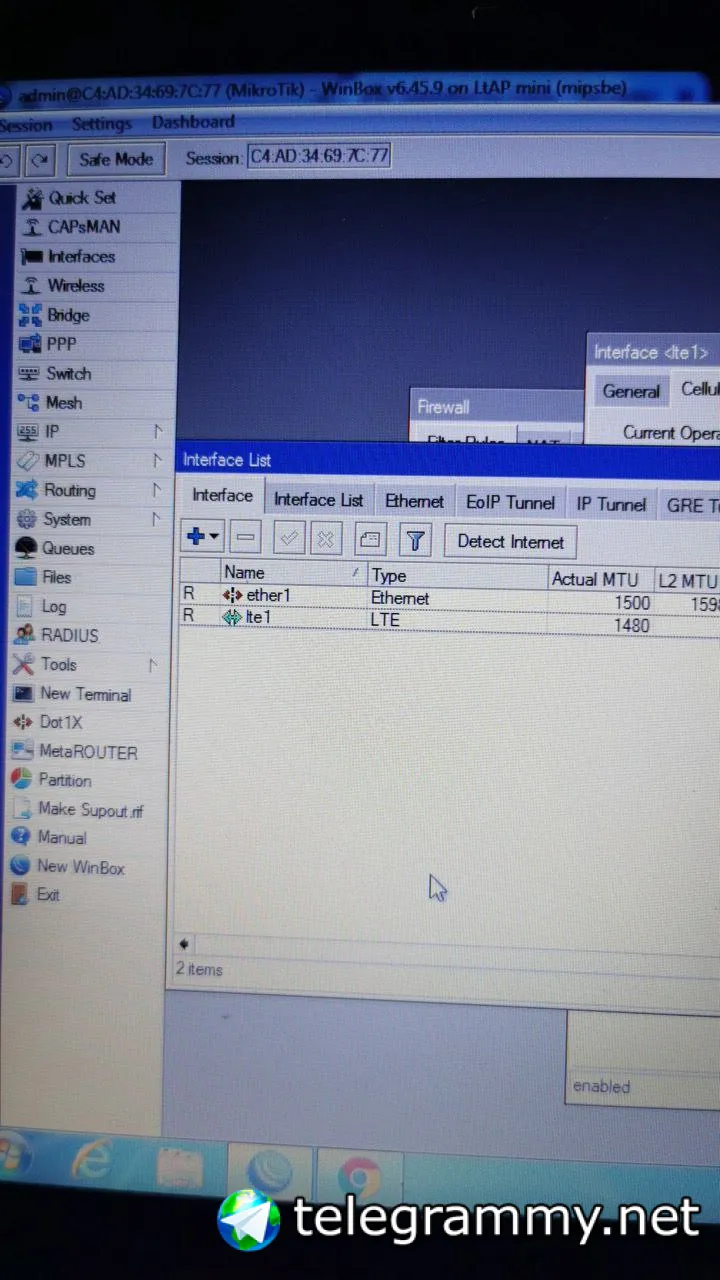Click the WinBox taskbar icon

pos(270,1173)
